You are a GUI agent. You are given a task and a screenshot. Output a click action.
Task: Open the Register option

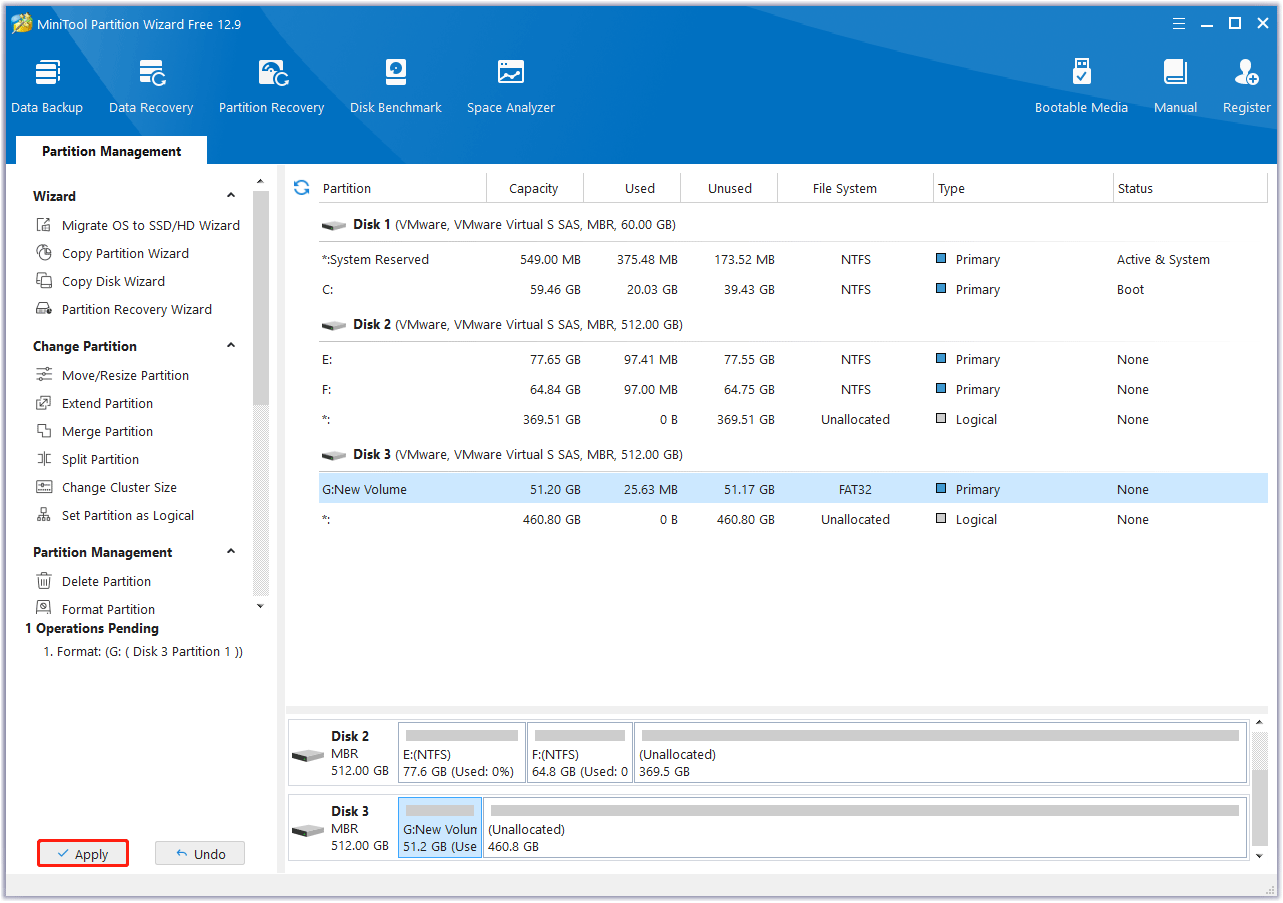pyautogui.click(x=1246, y=86)
